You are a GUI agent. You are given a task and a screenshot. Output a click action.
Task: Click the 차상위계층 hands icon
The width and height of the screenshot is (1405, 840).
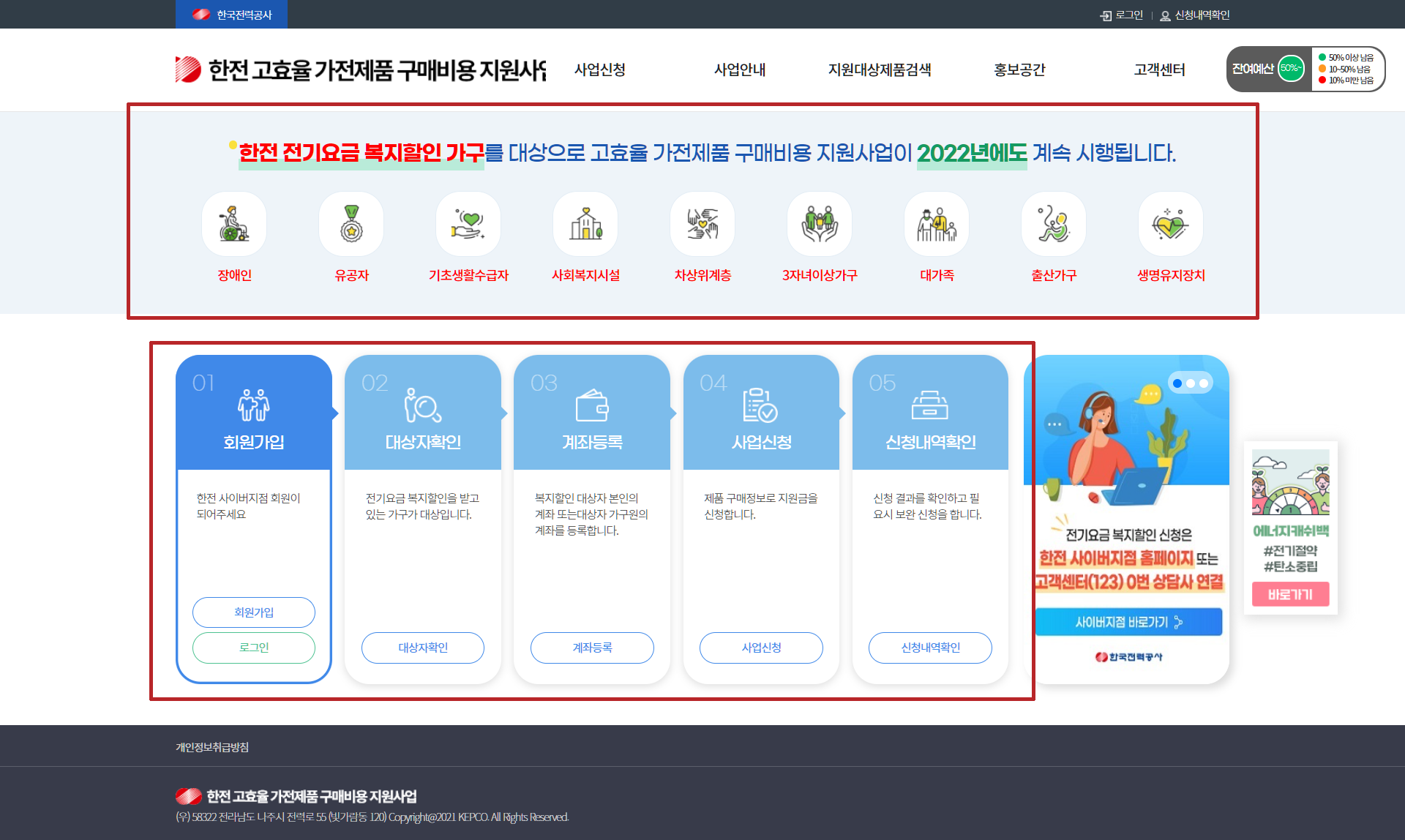[x=702, y=224]
